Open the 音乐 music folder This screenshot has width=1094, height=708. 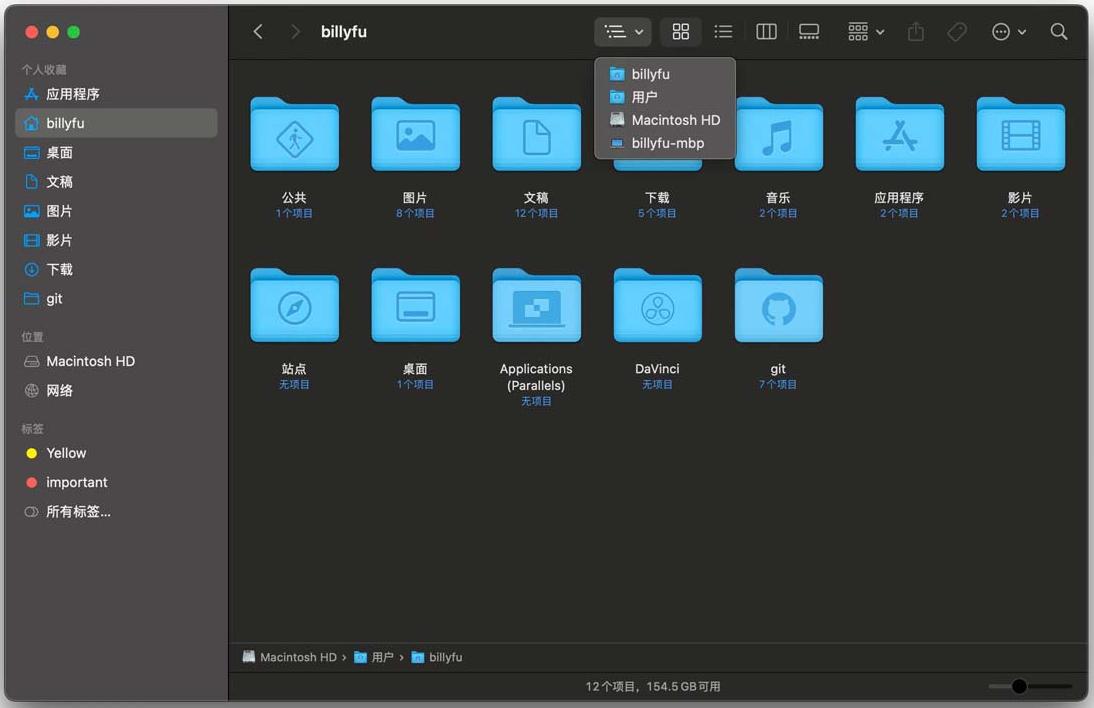(x=778, y=136)
